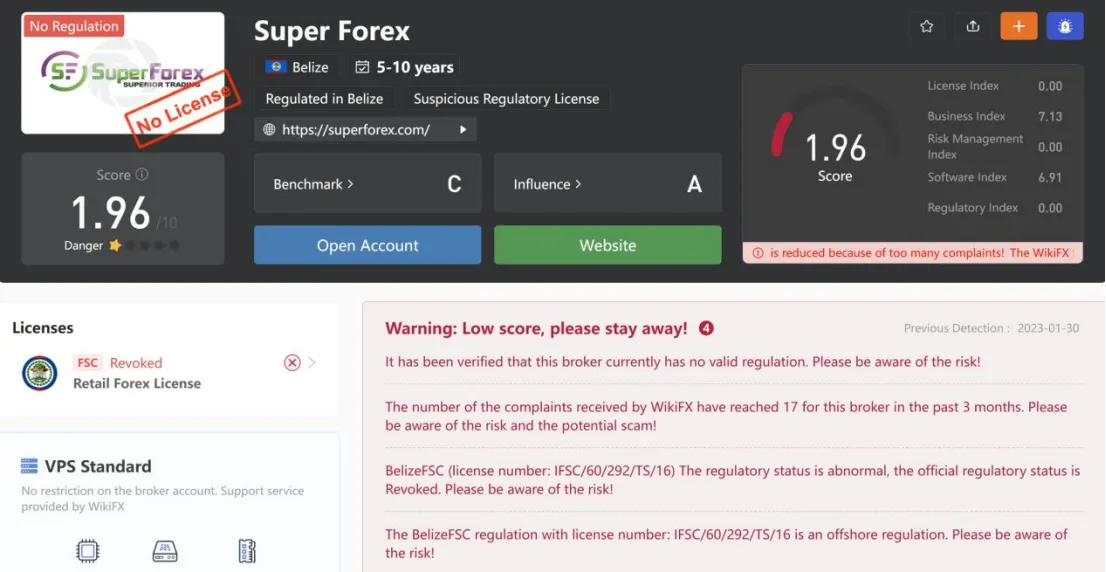The image size is (1106, 572).
Task: Click the SuperForex logo thumbnail
Action: (x=123, y=73)
